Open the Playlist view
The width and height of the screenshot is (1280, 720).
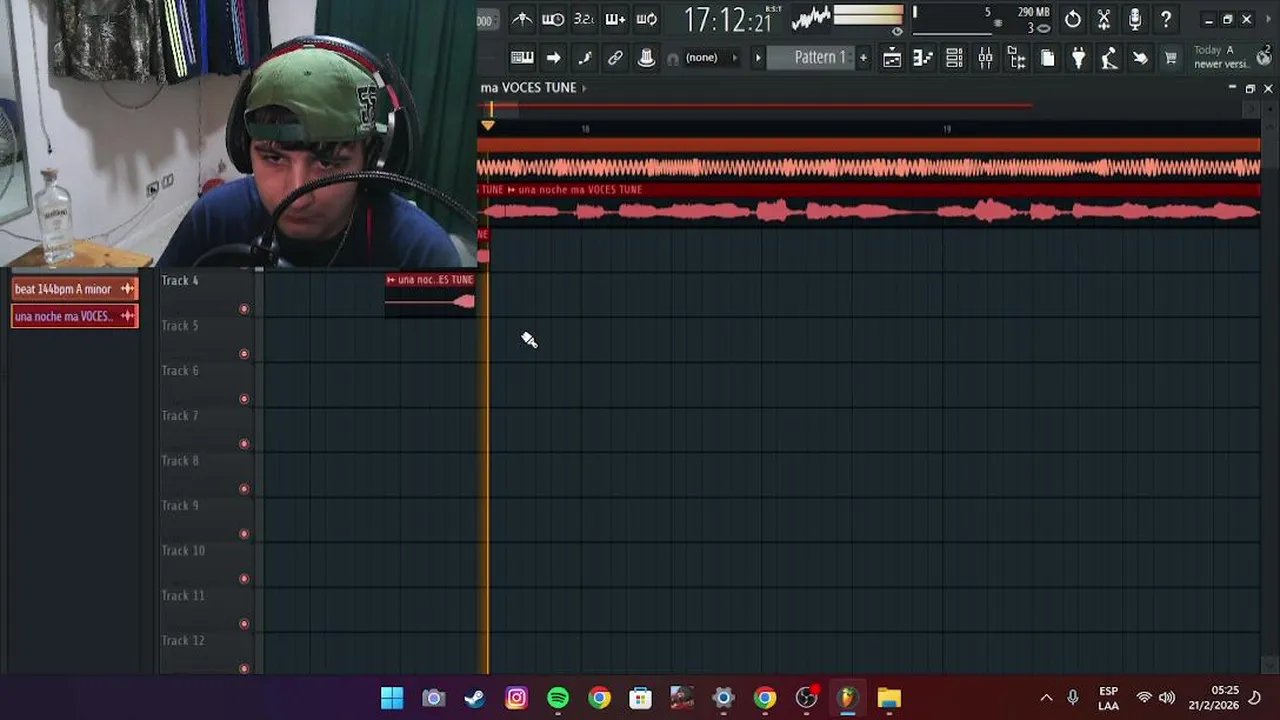click(892, 58)
